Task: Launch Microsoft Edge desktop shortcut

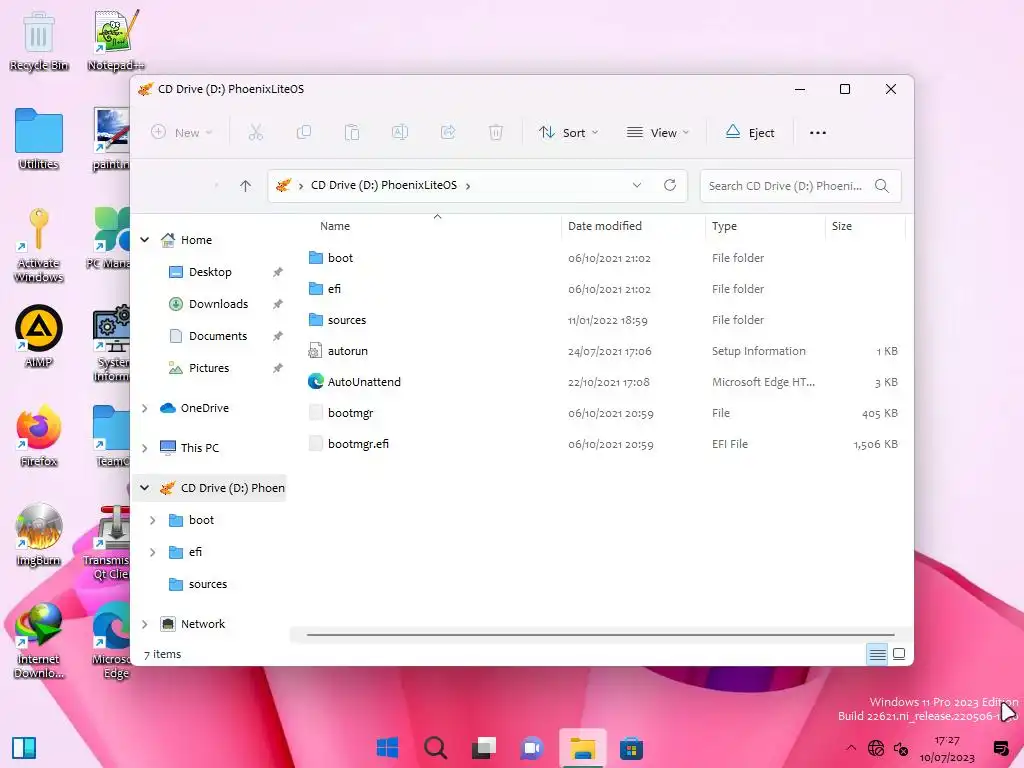Action: 114,641
